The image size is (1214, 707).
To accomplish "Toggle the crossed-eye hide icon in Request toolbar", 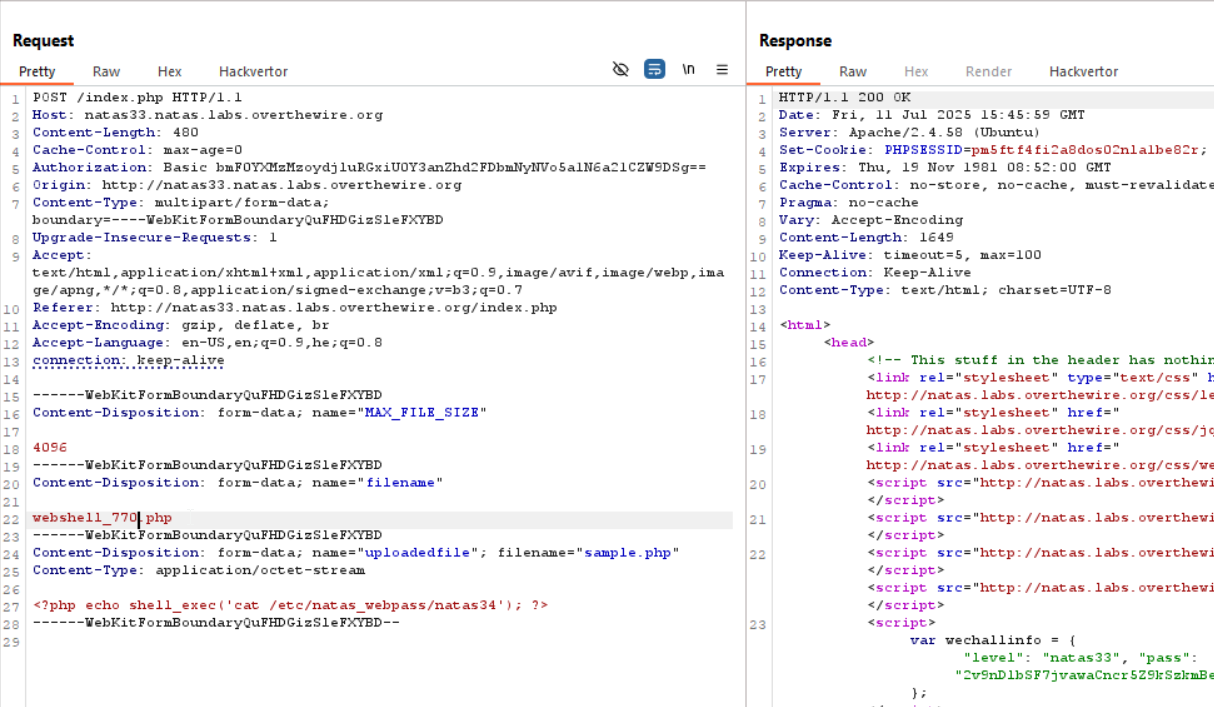I will coord(621,69).
